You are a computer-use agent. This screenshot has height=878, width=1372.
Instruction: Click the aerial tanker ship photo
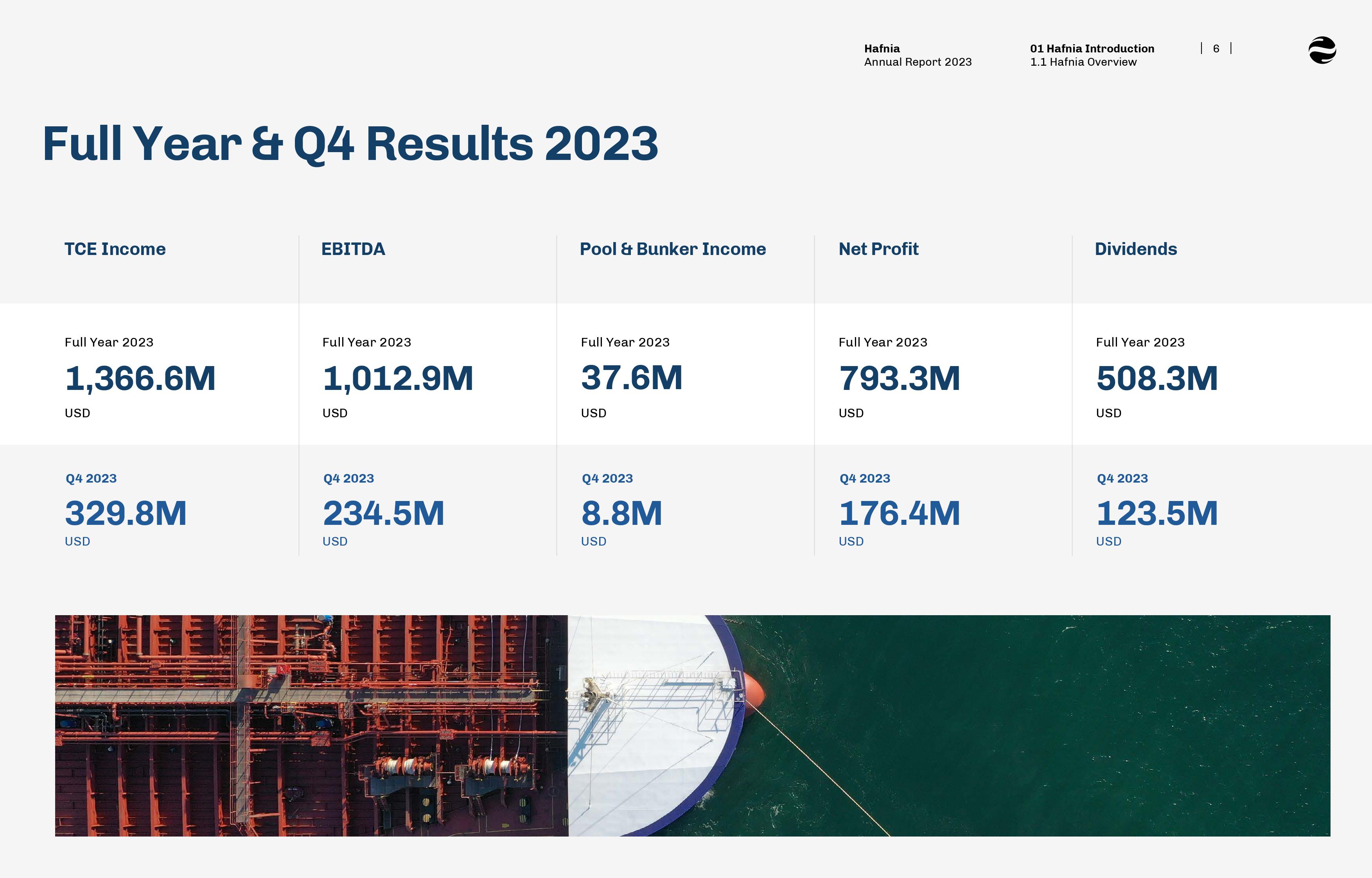[x=692, y=725]
